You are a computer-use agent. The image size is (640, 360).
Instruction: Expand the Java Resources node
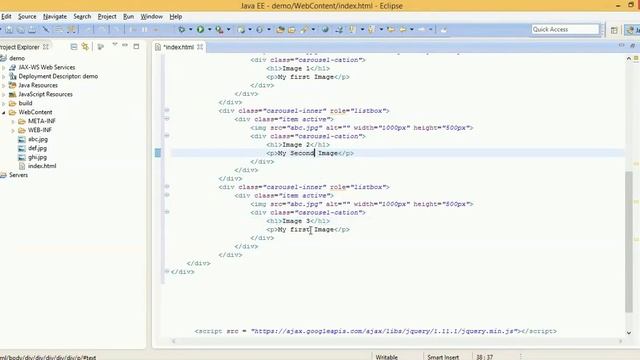coord(4,85)
